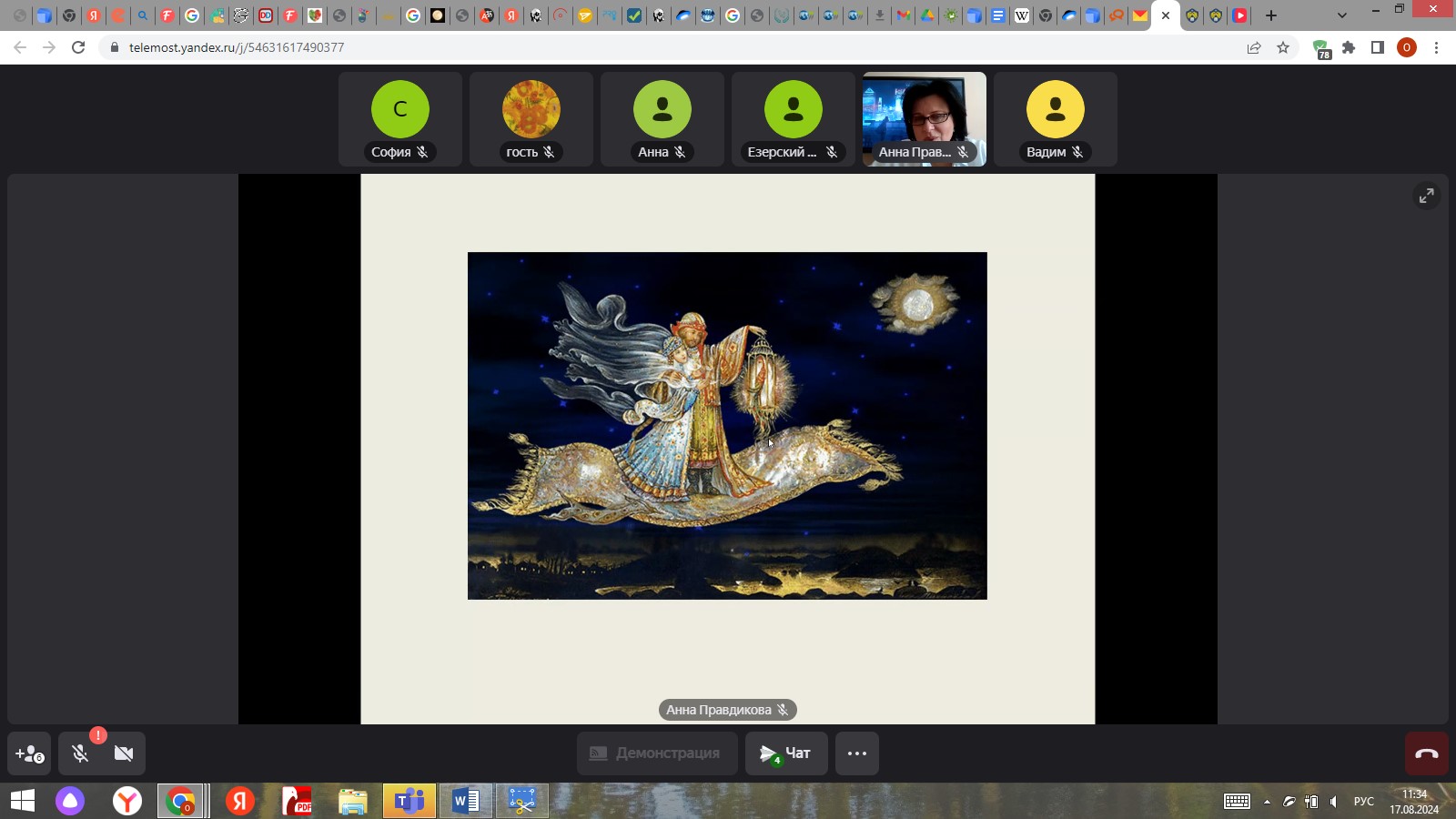Switch to the Gmail tab

click(x=904, y=15)
